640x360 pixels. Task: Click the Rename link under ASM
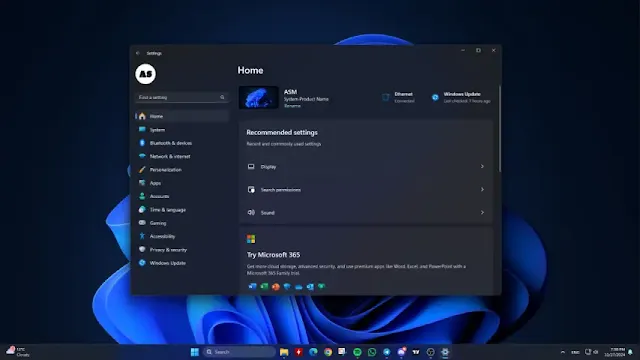292,106
